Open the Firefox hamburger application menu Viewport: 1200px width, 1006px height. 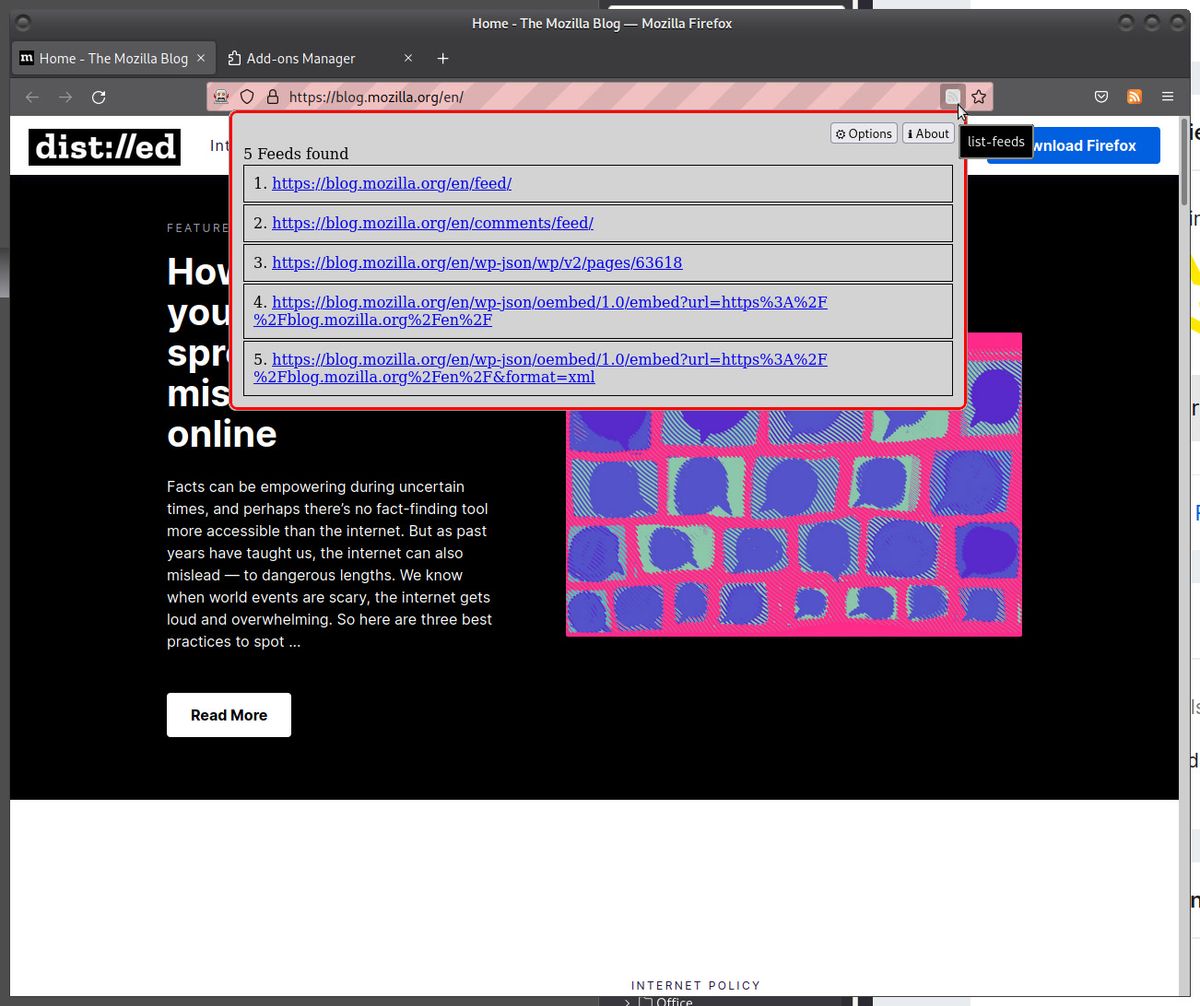point(1167,97)
